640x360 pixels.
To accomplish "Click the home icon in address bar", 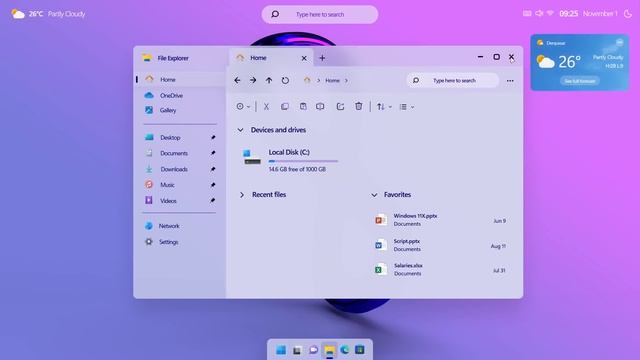I will [x=307, y=80].
